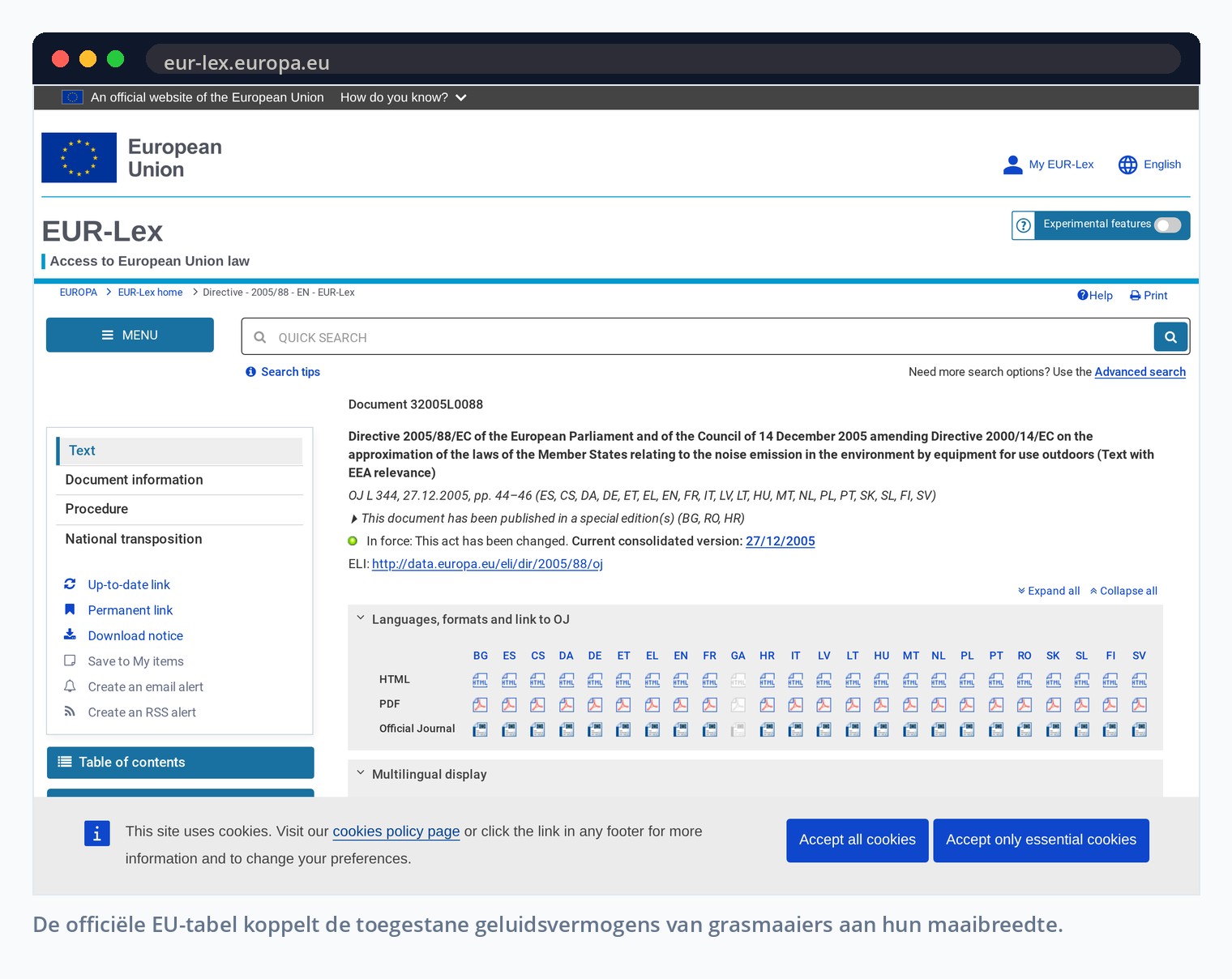The height and width of the screenshot is (979, 1232).
Task: Click the email alert bell icon
Action: tap(70, 686)
